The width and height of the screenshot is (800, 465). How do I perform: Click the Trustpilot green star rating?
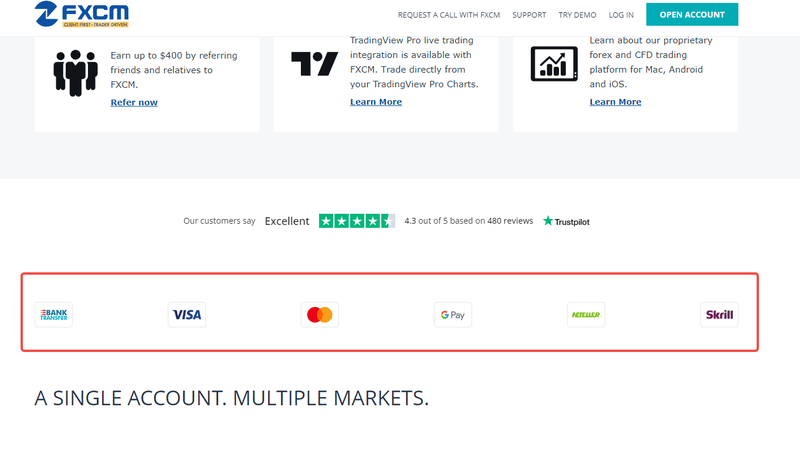click(357, 221)
